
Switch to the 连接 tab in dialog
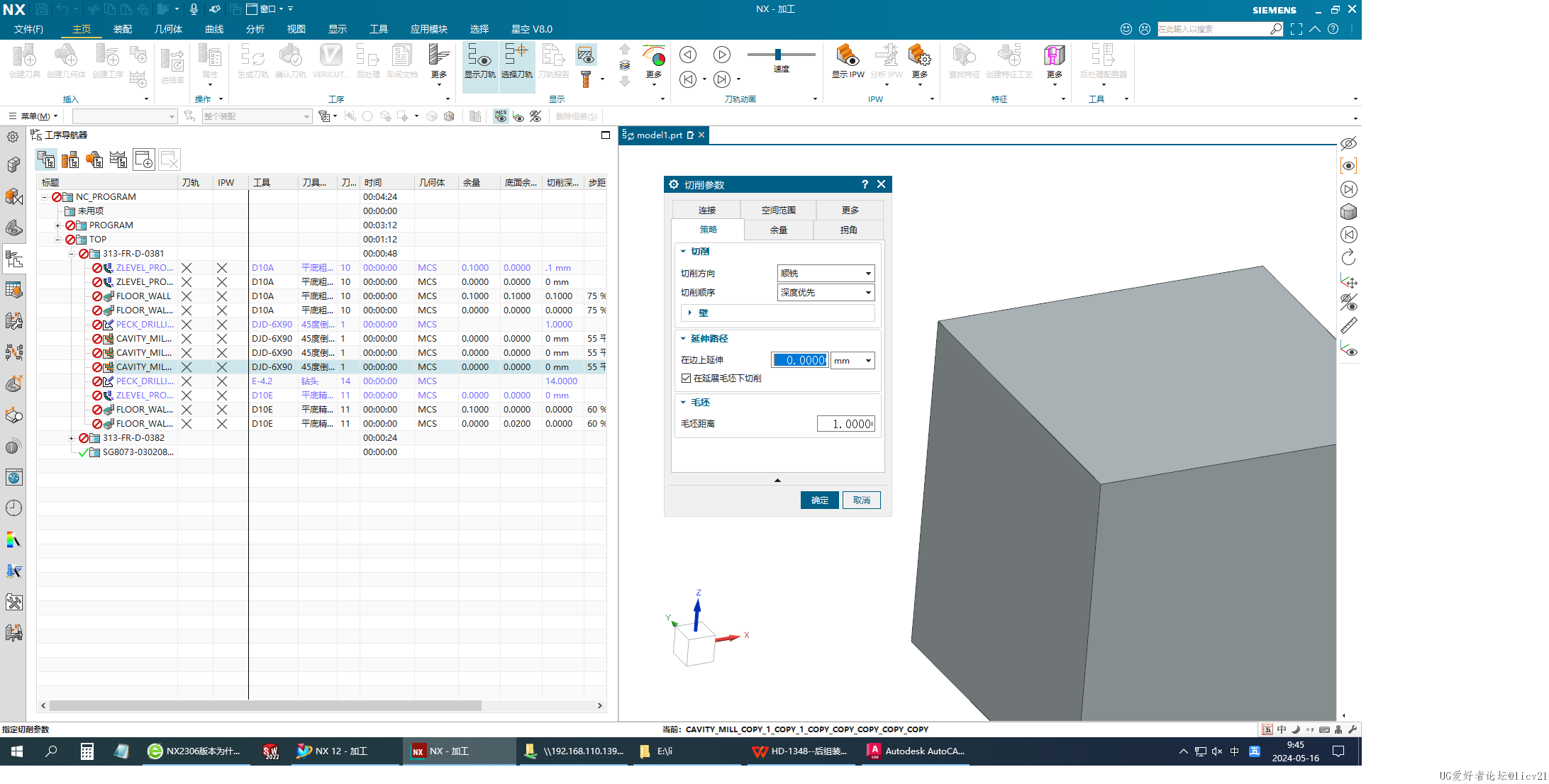[x=706, y=211]
